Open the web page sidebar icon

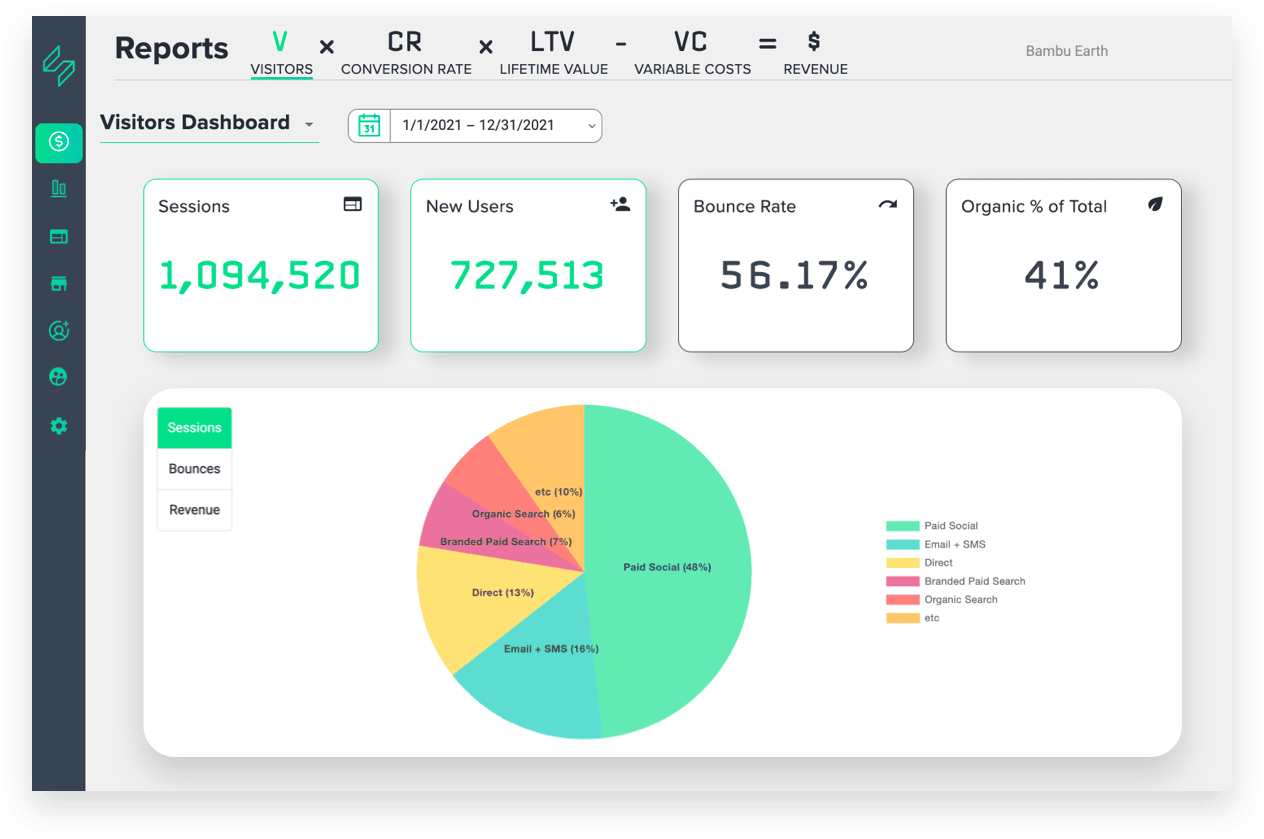(x=59, y=237)
